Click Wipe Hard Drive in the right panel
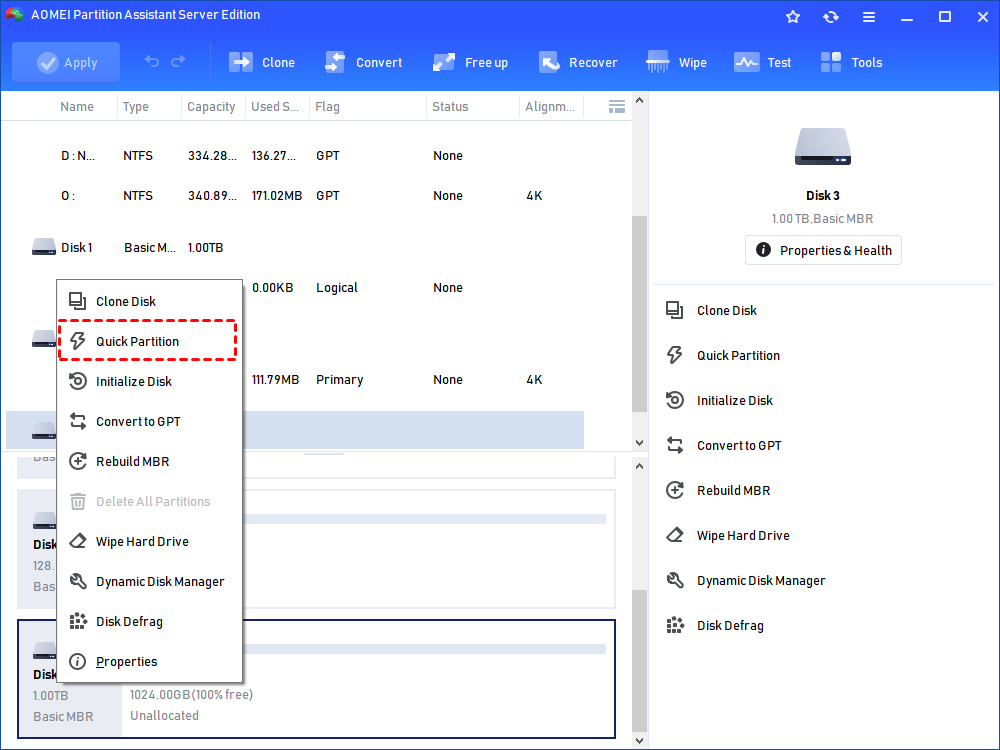The image size is (1000, 750). [x=727, y=535]
